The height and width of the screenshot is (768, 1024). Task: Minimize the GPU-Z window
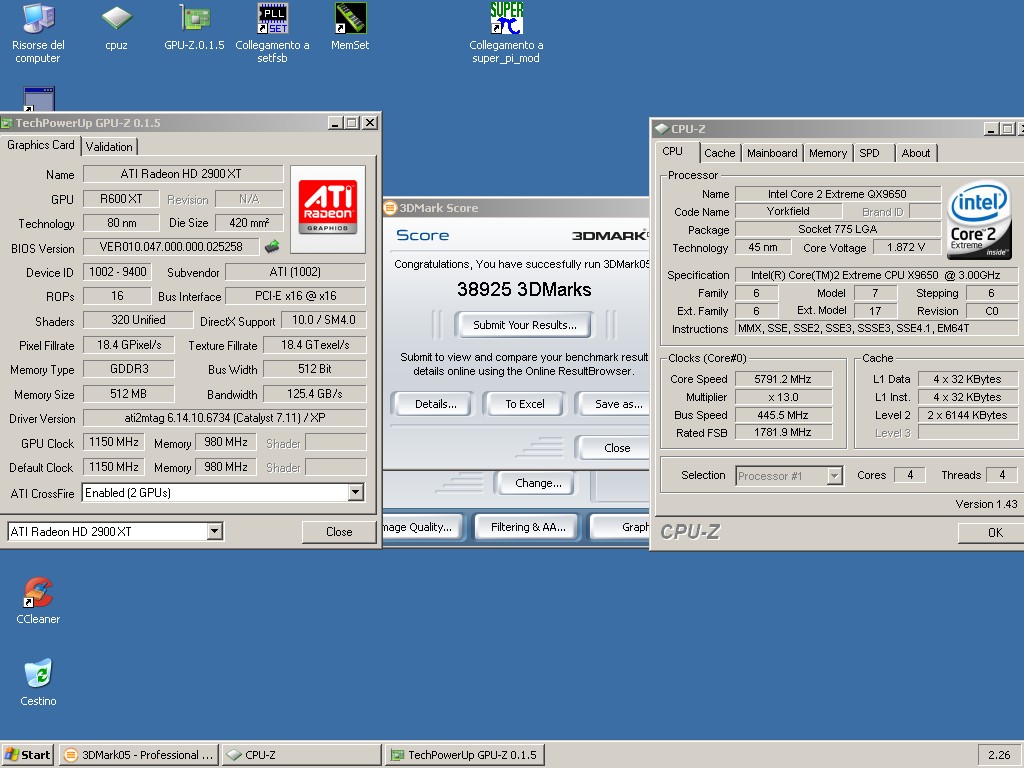coord(335,123)
